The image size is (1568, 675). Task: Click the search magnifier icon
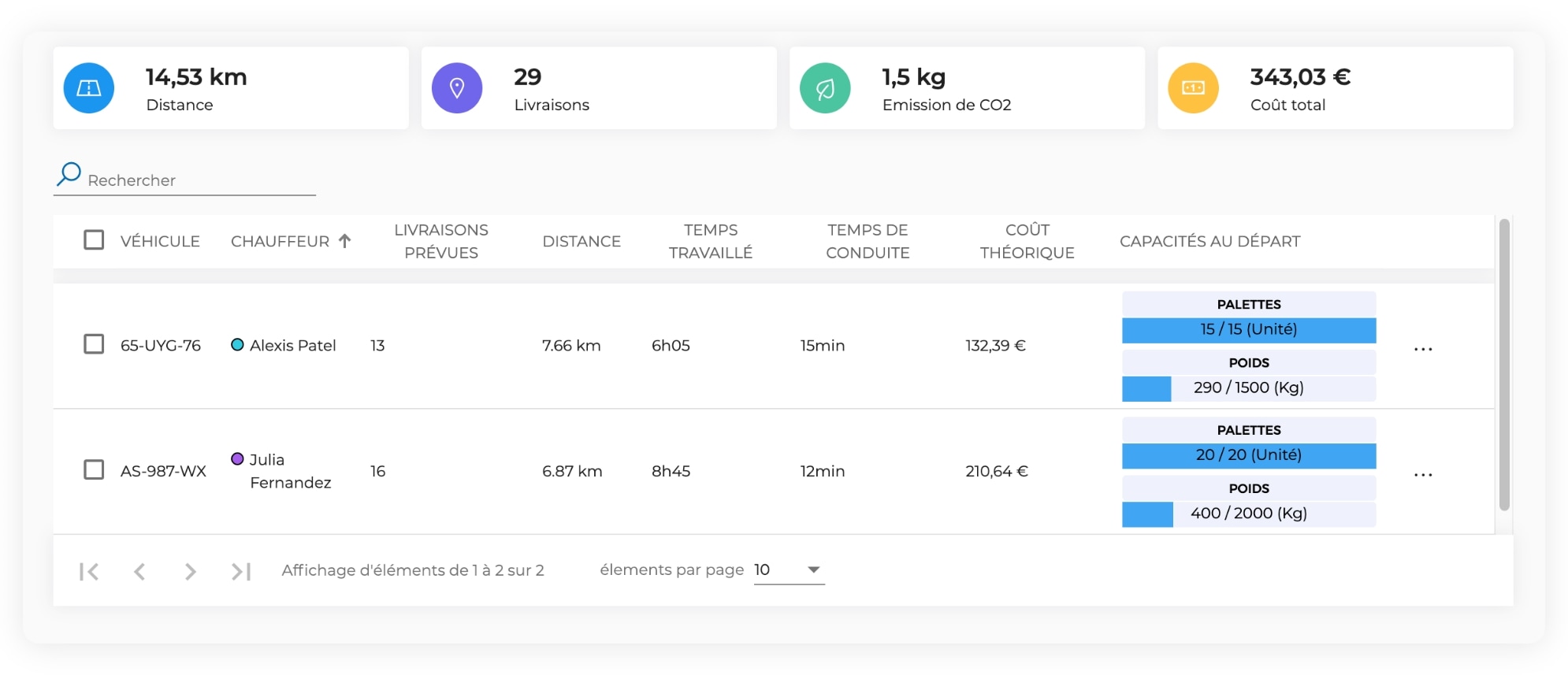coord(69,174)
